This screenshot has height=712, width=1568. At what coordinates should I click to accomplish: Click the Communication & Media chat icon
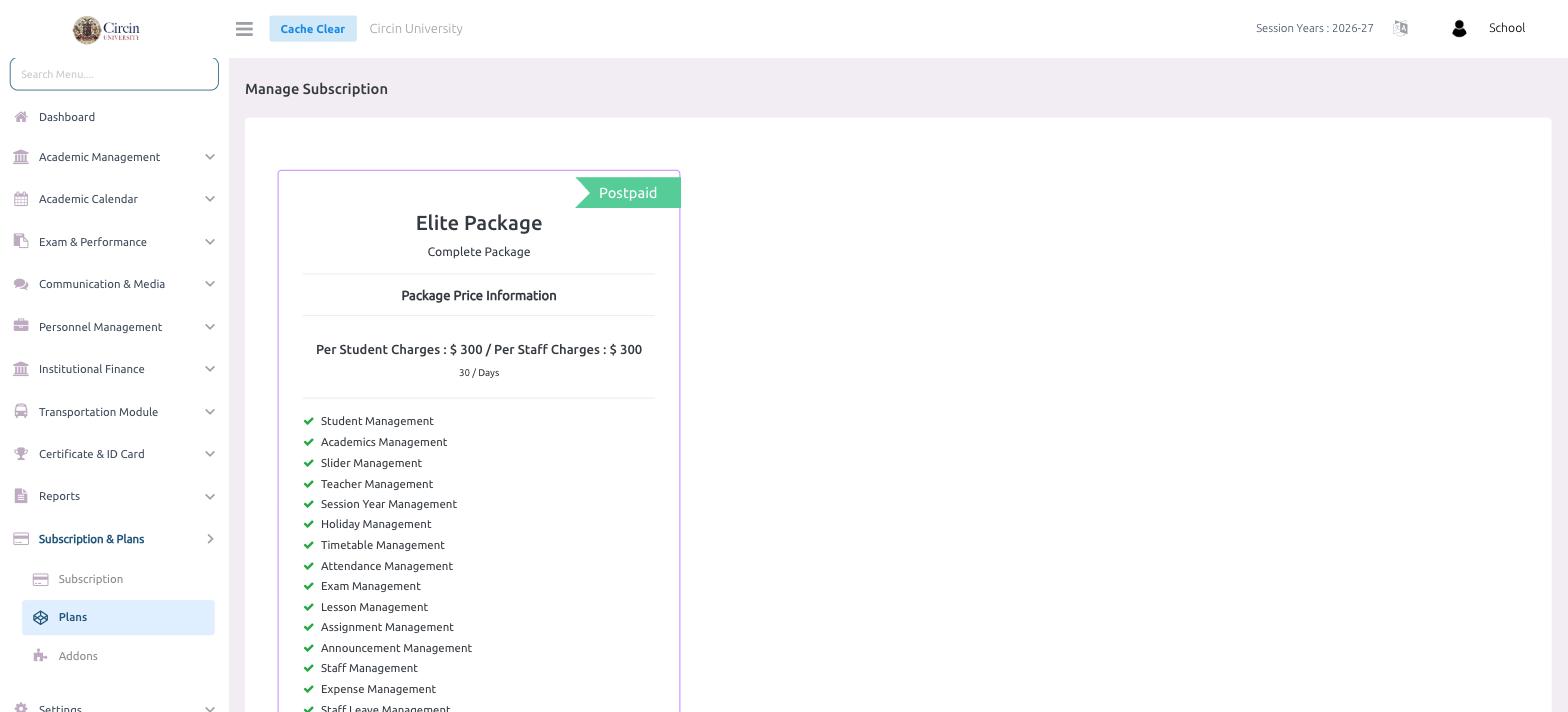click(21, 284)
